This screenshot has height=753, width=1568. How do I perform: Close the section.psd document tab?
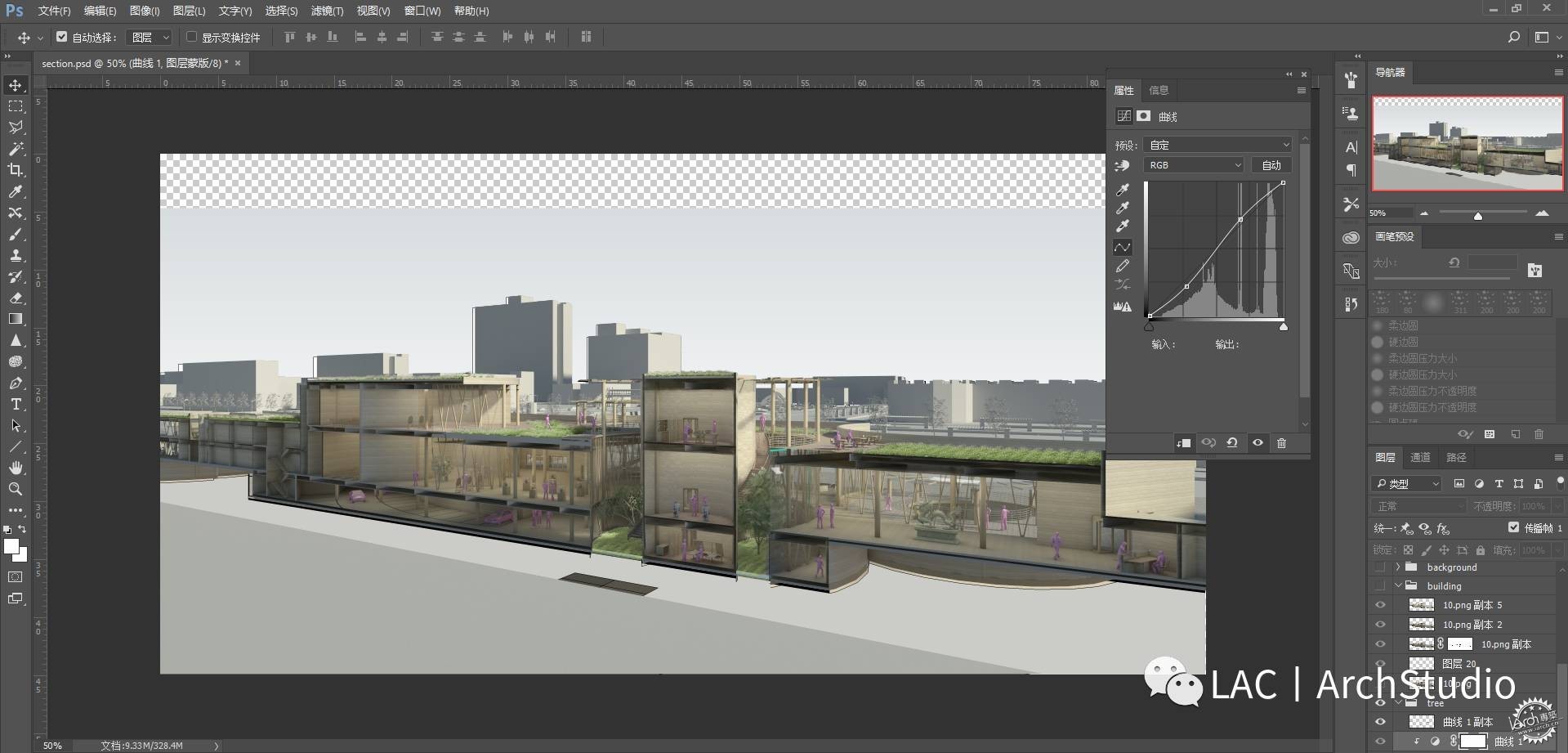click(x=238, y=63)
